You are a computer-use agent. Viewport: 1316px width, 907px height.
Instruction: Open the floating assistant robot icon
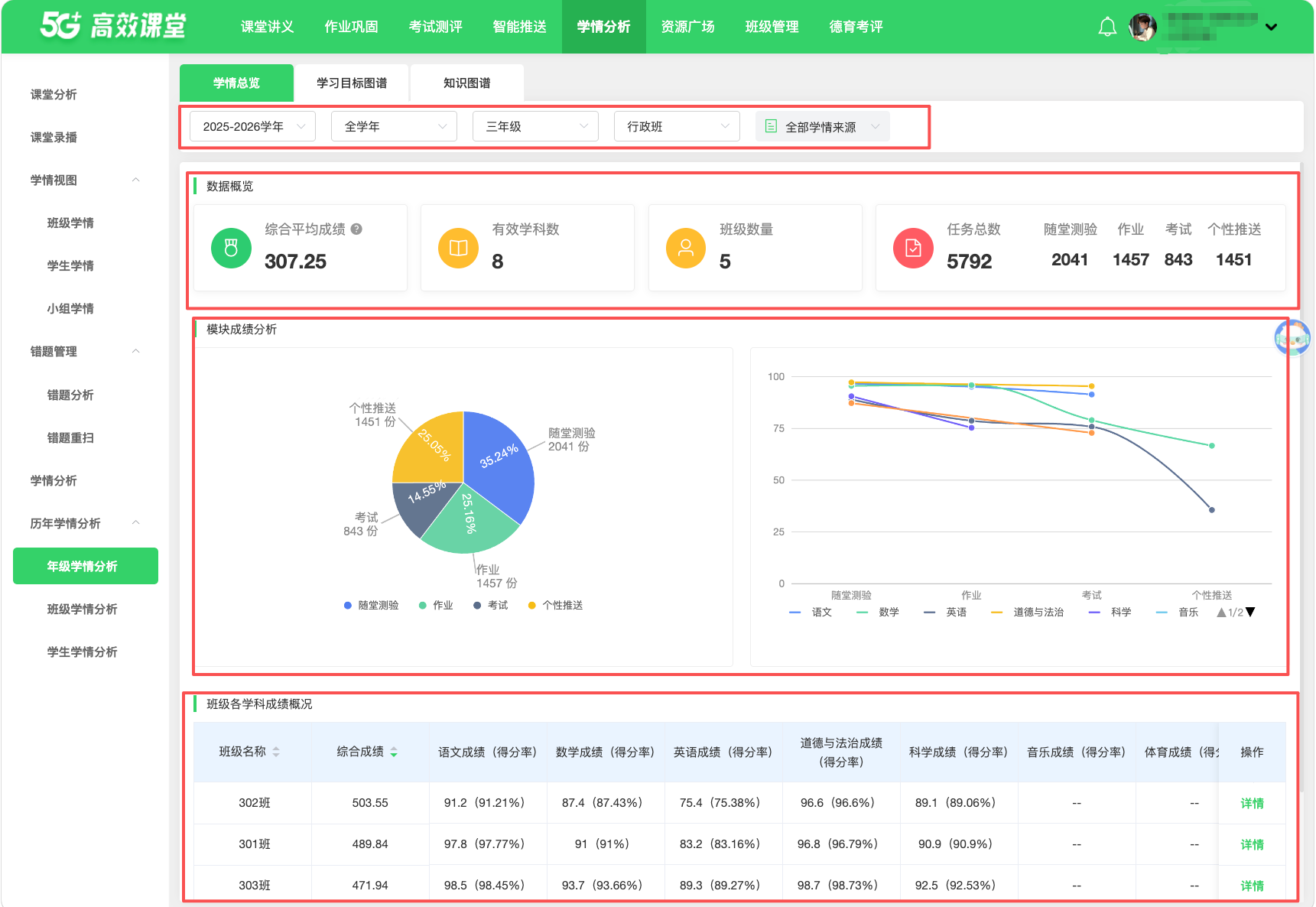pyautogui.click(x=1292, y=337)
